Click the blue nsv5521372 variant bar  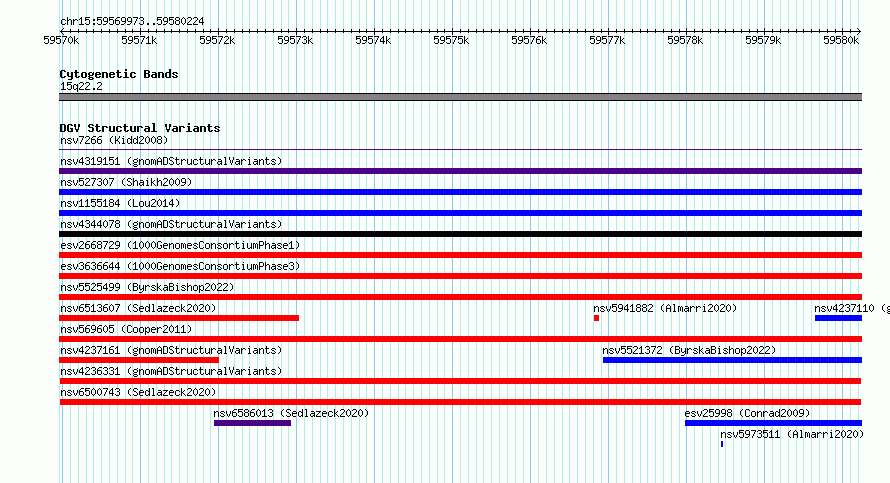click(x=732, y=360)
